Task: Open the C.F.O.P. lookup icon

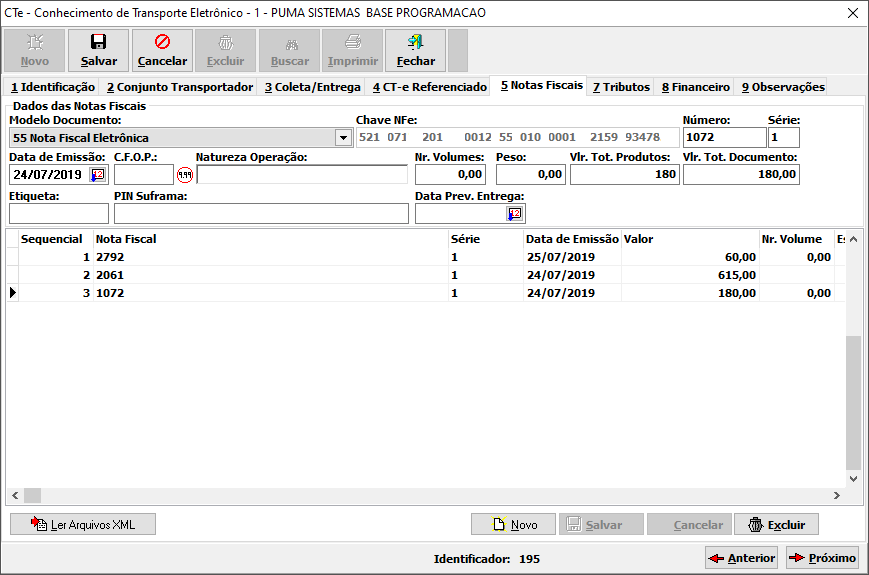Action: [184, 175]
